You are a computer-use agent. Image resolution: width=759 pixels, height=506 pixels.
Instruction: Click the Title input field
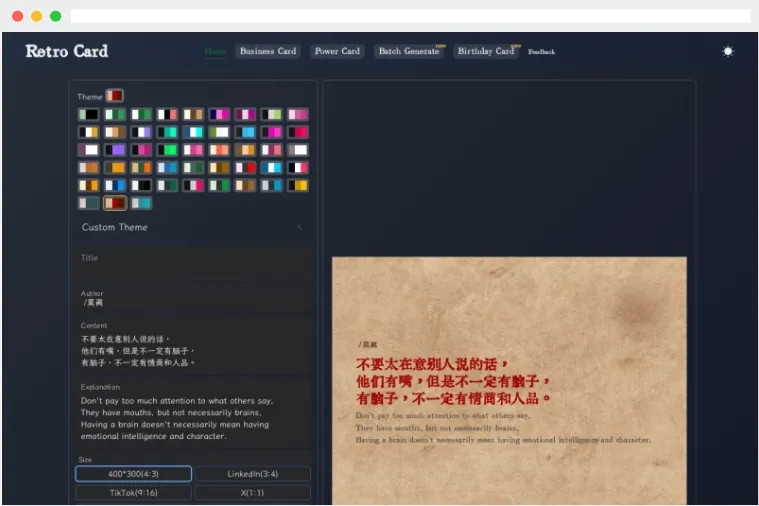194,270
